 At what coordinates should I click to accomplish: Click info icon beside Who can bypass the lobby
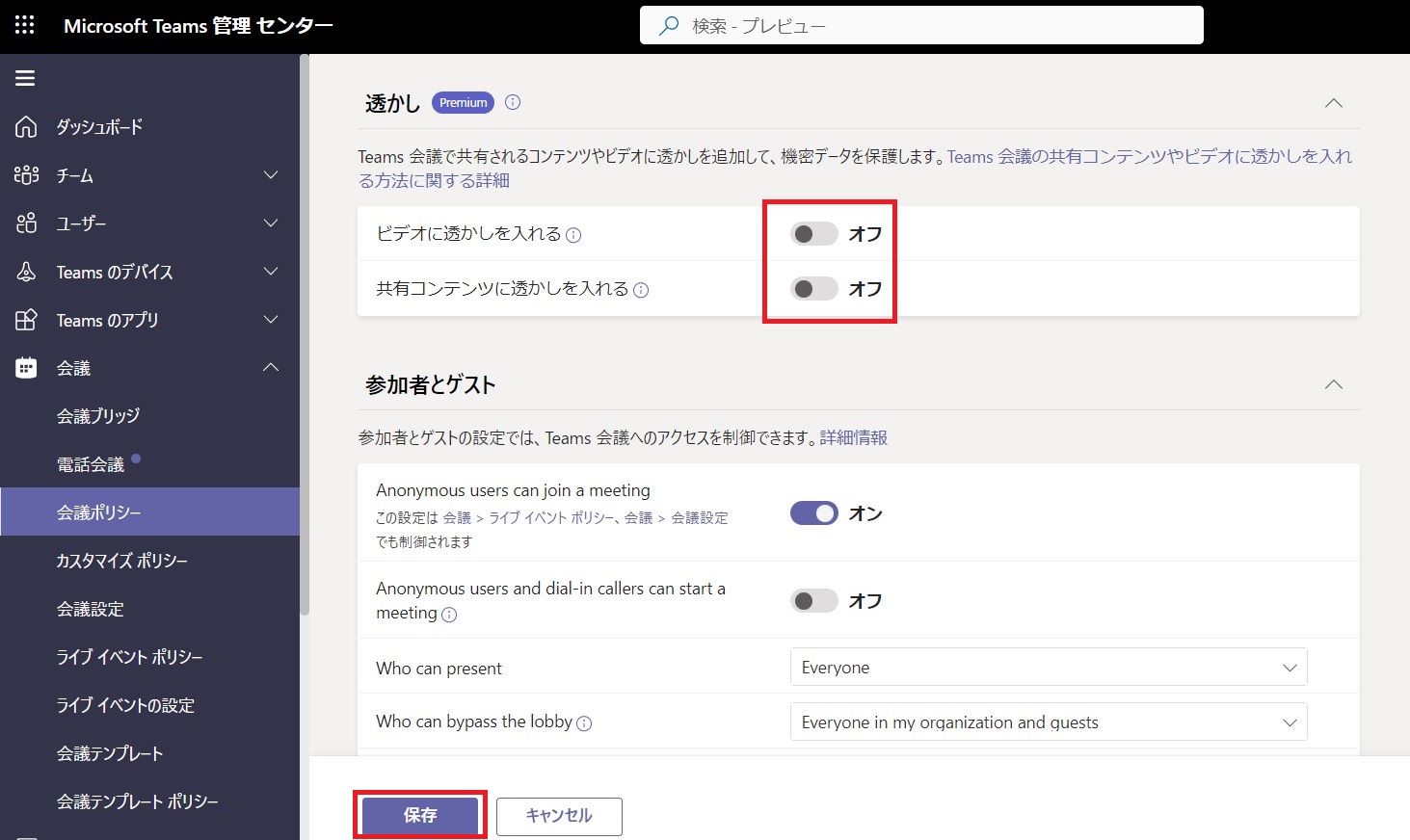(584, 723)
